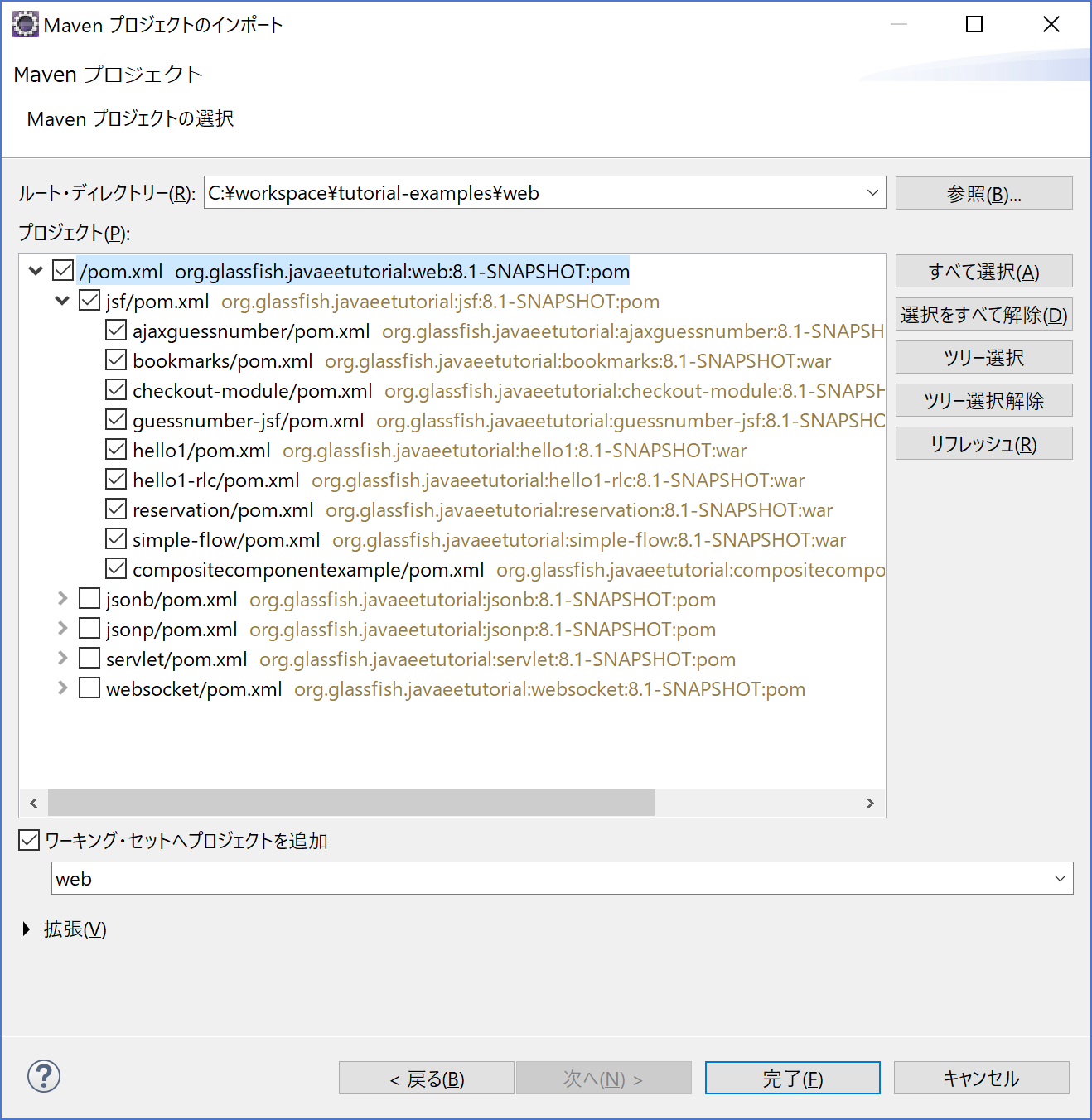Toggle the hello1/pom.xml checkbox
Screen dimensions: 1092x1120
116,450
